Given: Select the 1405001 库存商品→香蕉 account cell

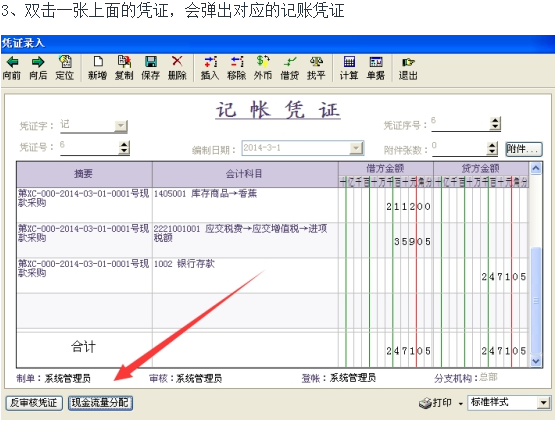Looking at the screenshot, I should 245,205.
